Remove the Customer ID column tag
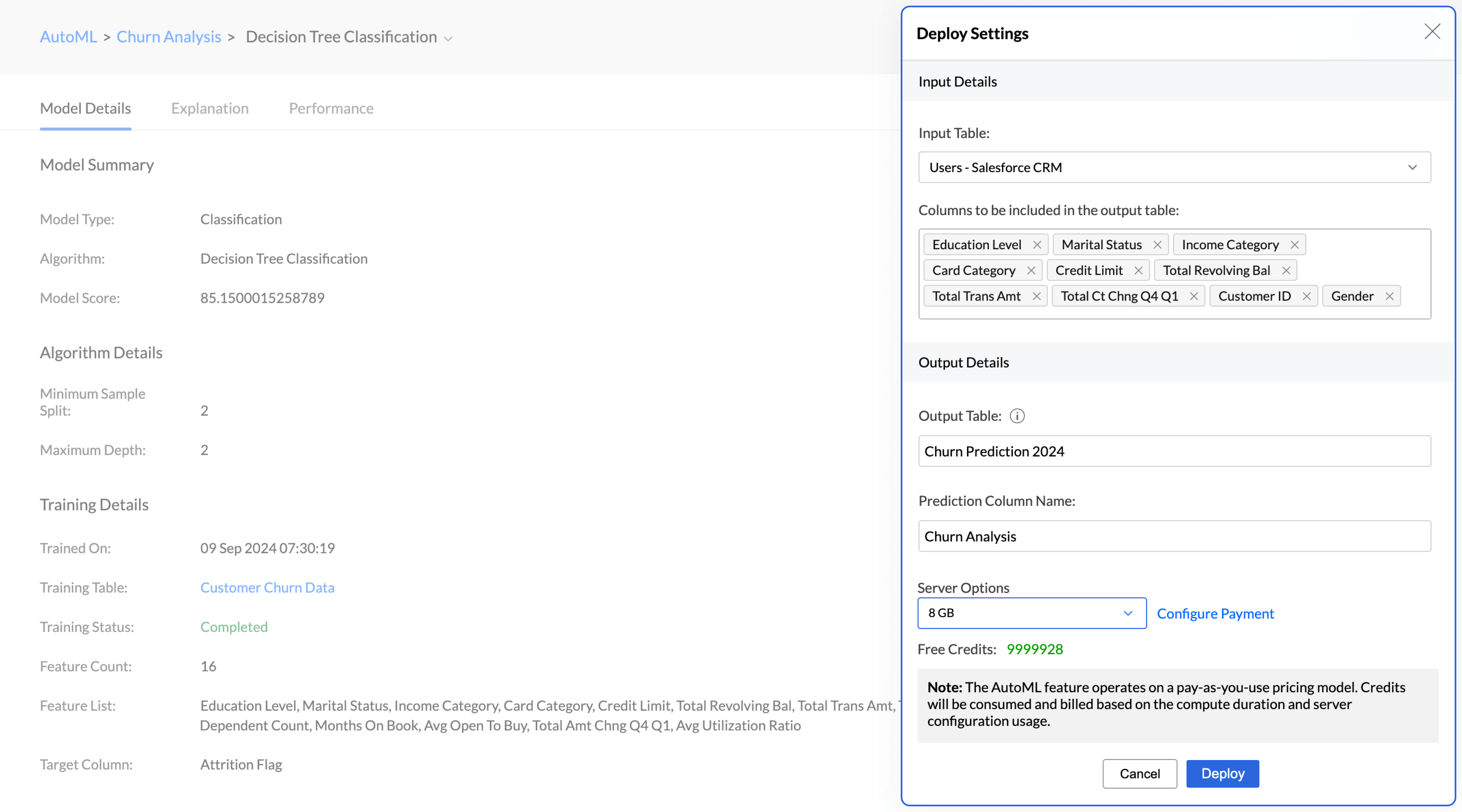The image size is (1462, 812). coord(1306,296)
